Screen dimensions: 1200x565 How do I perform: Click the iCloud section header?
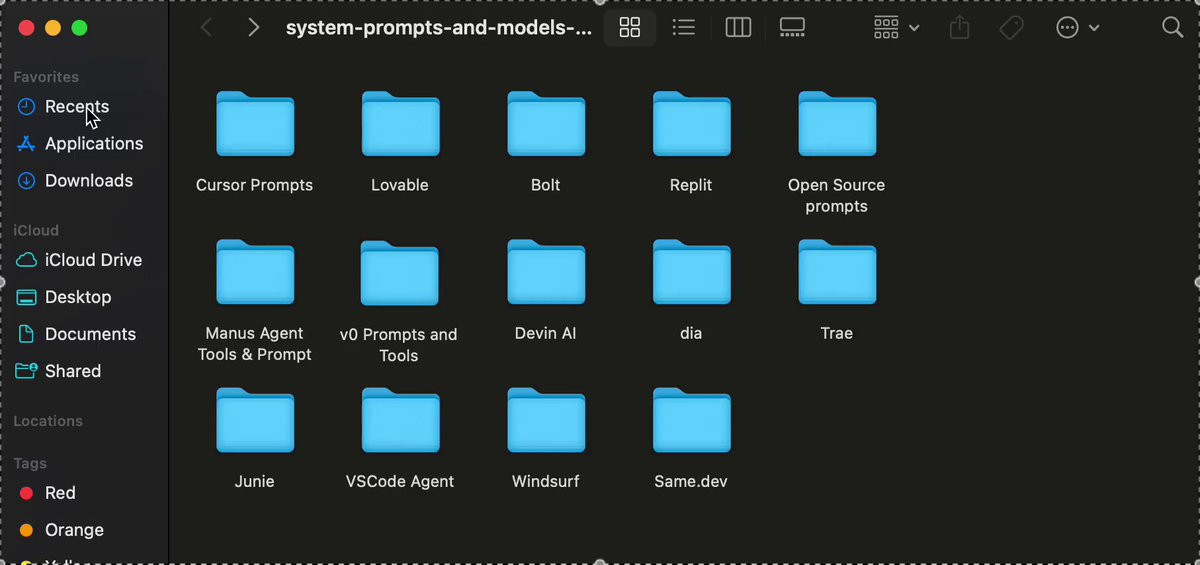tap(36, 230)
